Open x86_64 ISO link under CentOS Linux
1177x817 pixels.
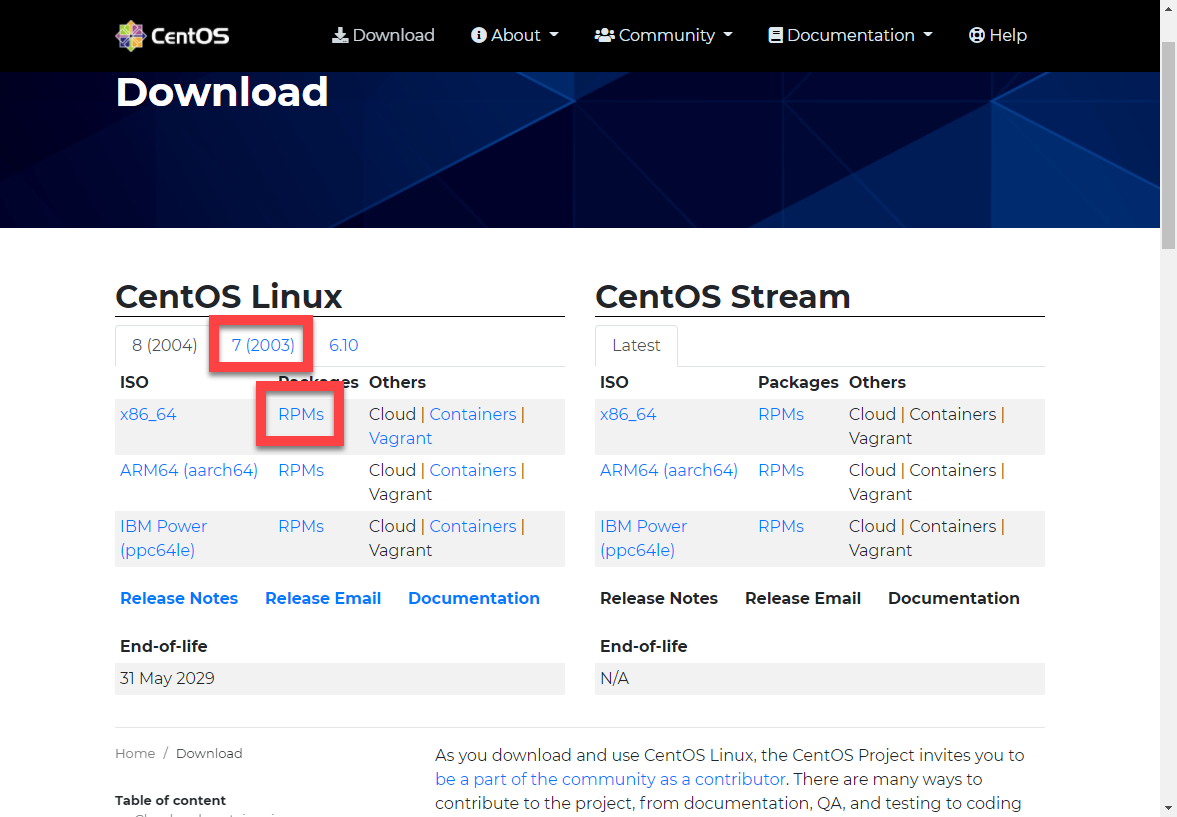pyautogui.click(x=148, y=415)
